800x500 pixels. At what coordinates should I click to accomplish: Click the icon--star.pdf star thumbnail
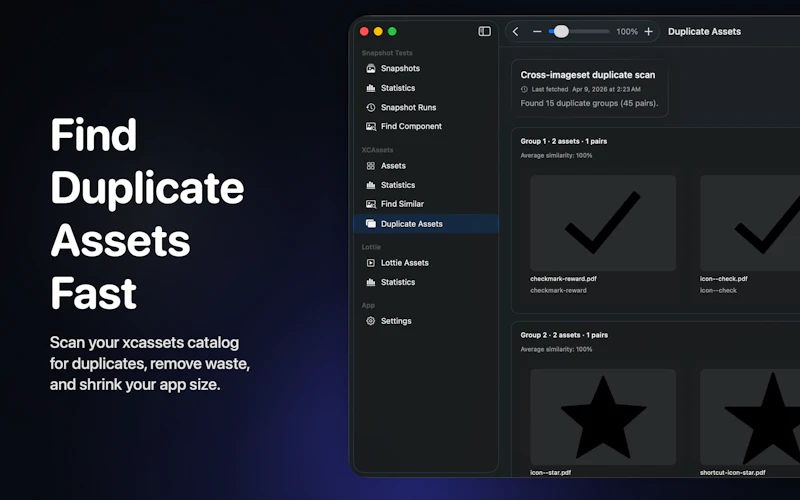pyautogui.click(x=603, y=417)
